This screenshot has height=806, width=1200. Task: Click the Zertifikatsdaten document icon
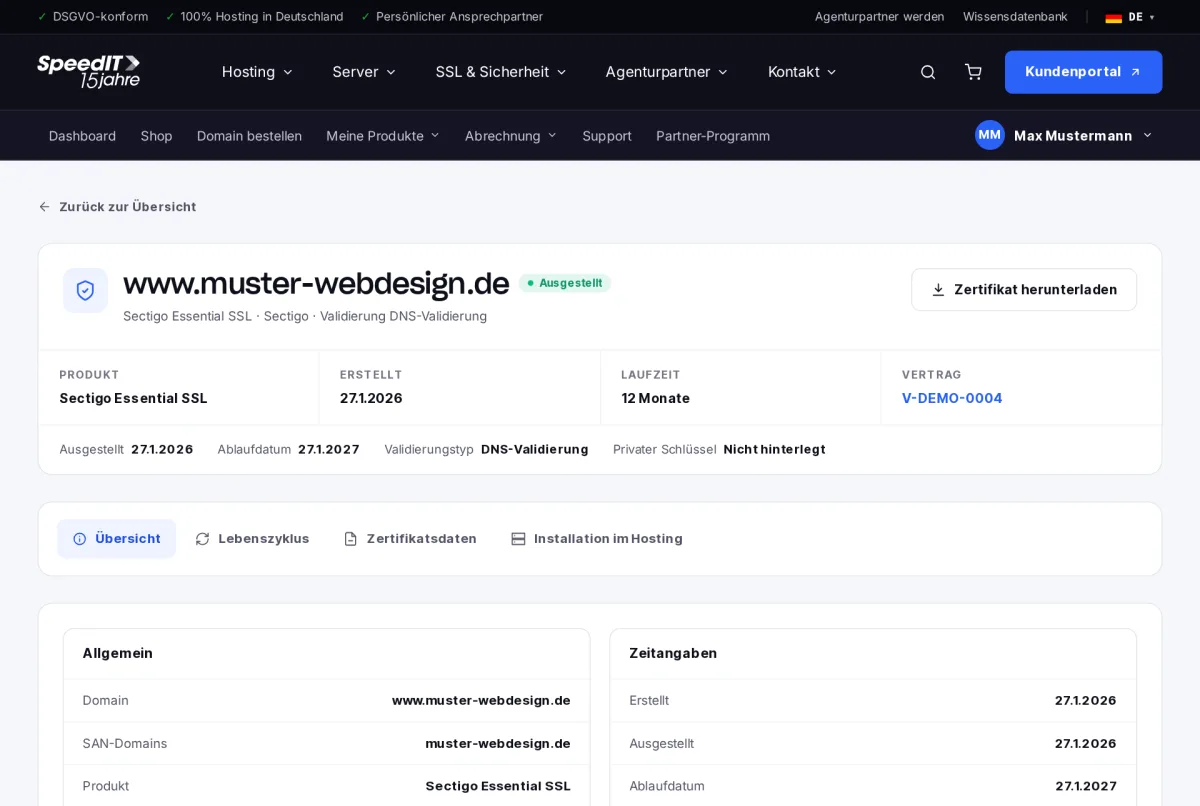pos(351,539)
